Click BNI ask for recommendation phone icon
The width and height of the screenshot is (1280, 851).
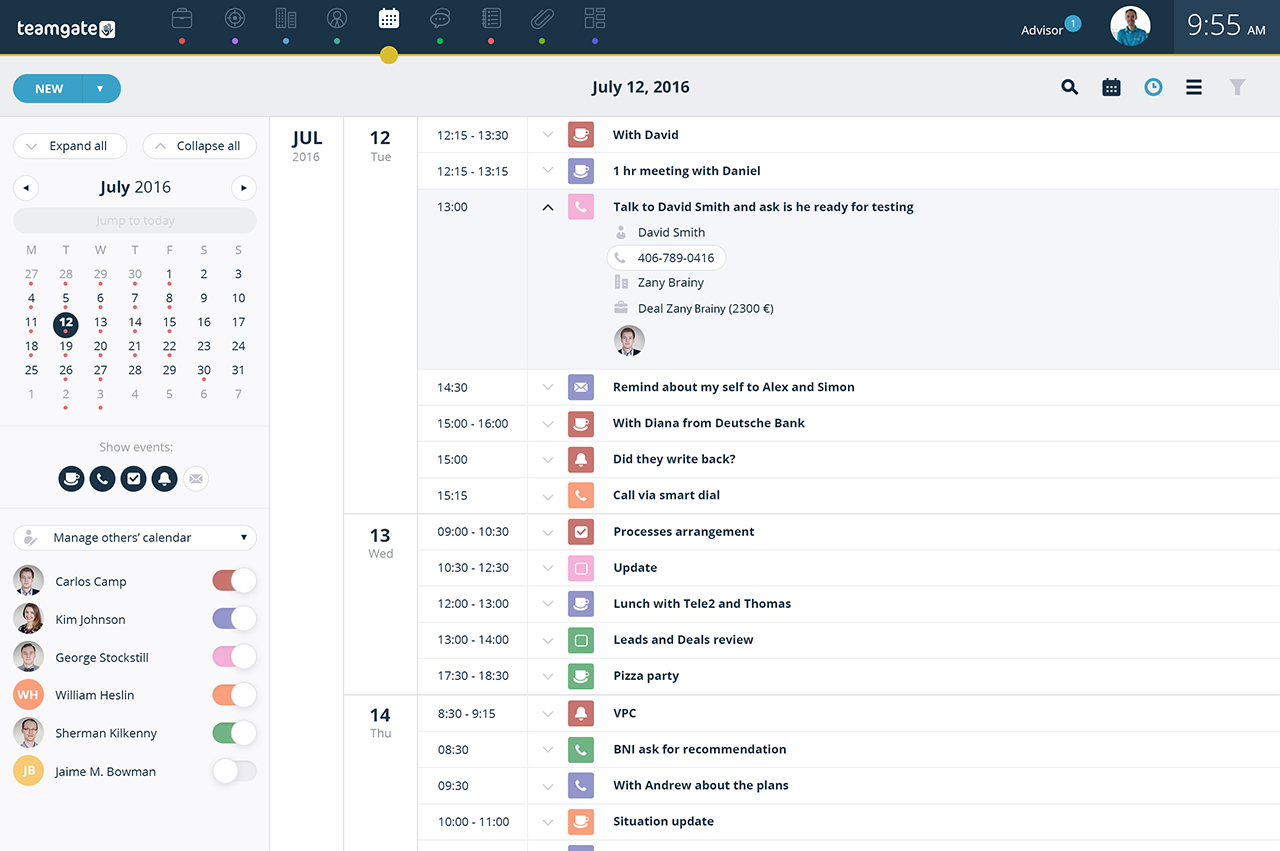pos(581,749)
